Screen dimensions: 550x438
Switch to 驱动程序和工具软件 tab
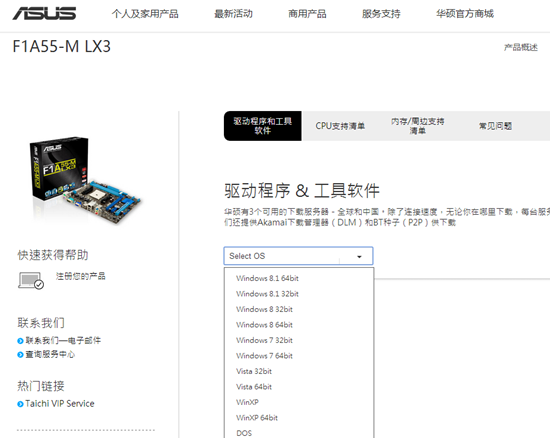[263, 126]
